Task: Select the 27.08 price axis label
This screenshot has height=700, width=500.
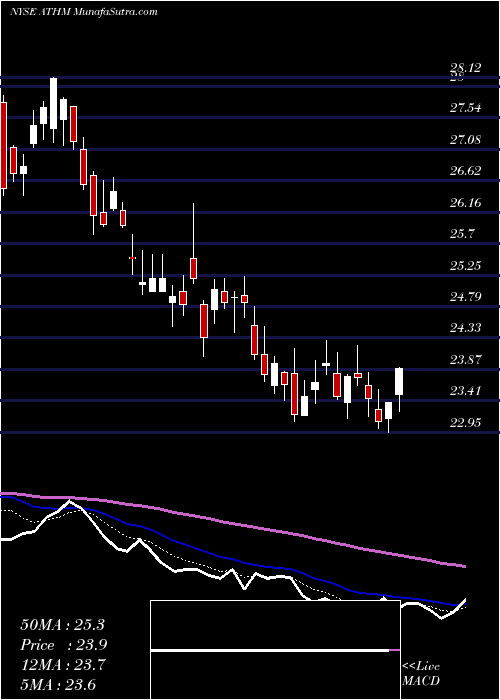Action: point(466,140)
